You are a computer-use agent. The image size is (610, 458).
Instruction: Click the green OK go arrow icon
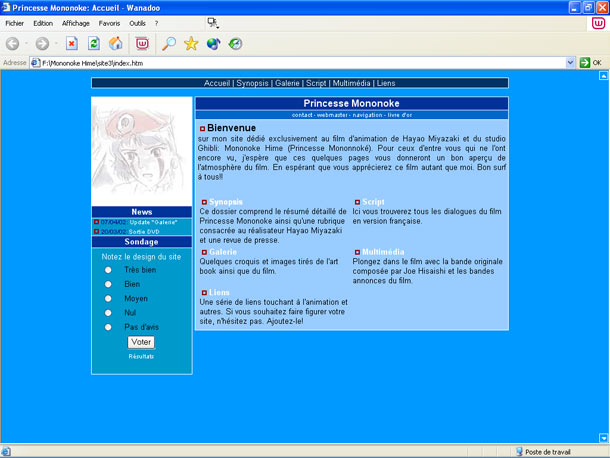click(x=584, y=63)
